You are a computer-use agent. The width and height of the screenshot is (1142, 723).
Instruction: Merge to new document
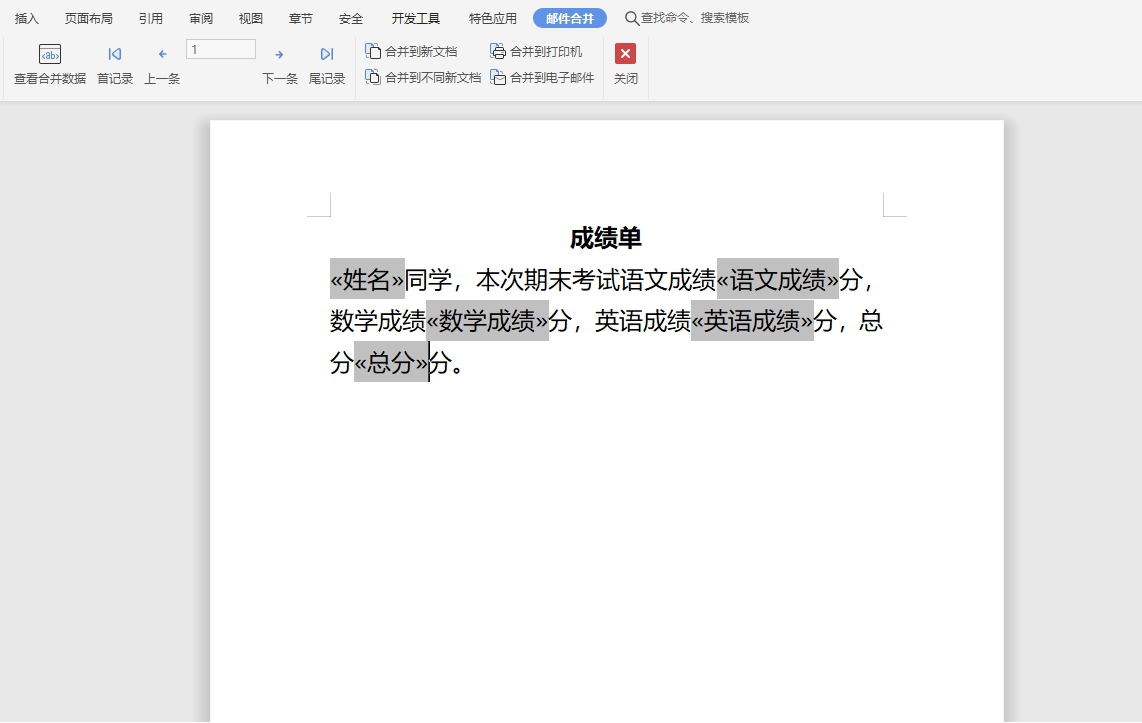(x=411, y=51)
